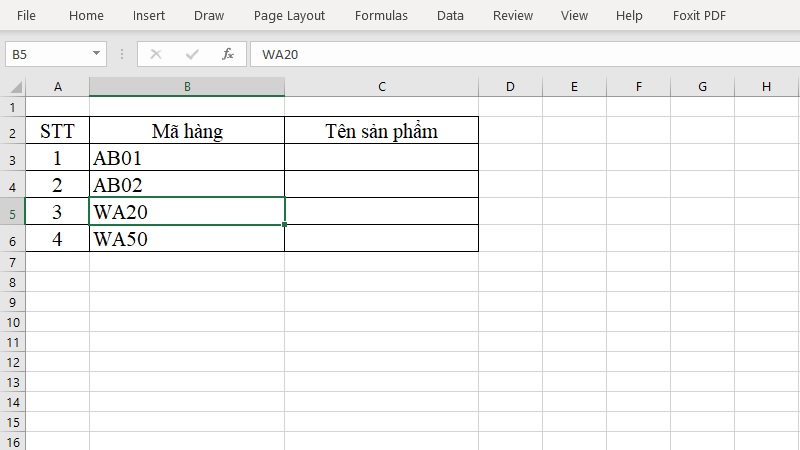Image resolution: width=800 pixels, height=450 pixels.
Task: Select column C header
Action: [x=382, y=87]
